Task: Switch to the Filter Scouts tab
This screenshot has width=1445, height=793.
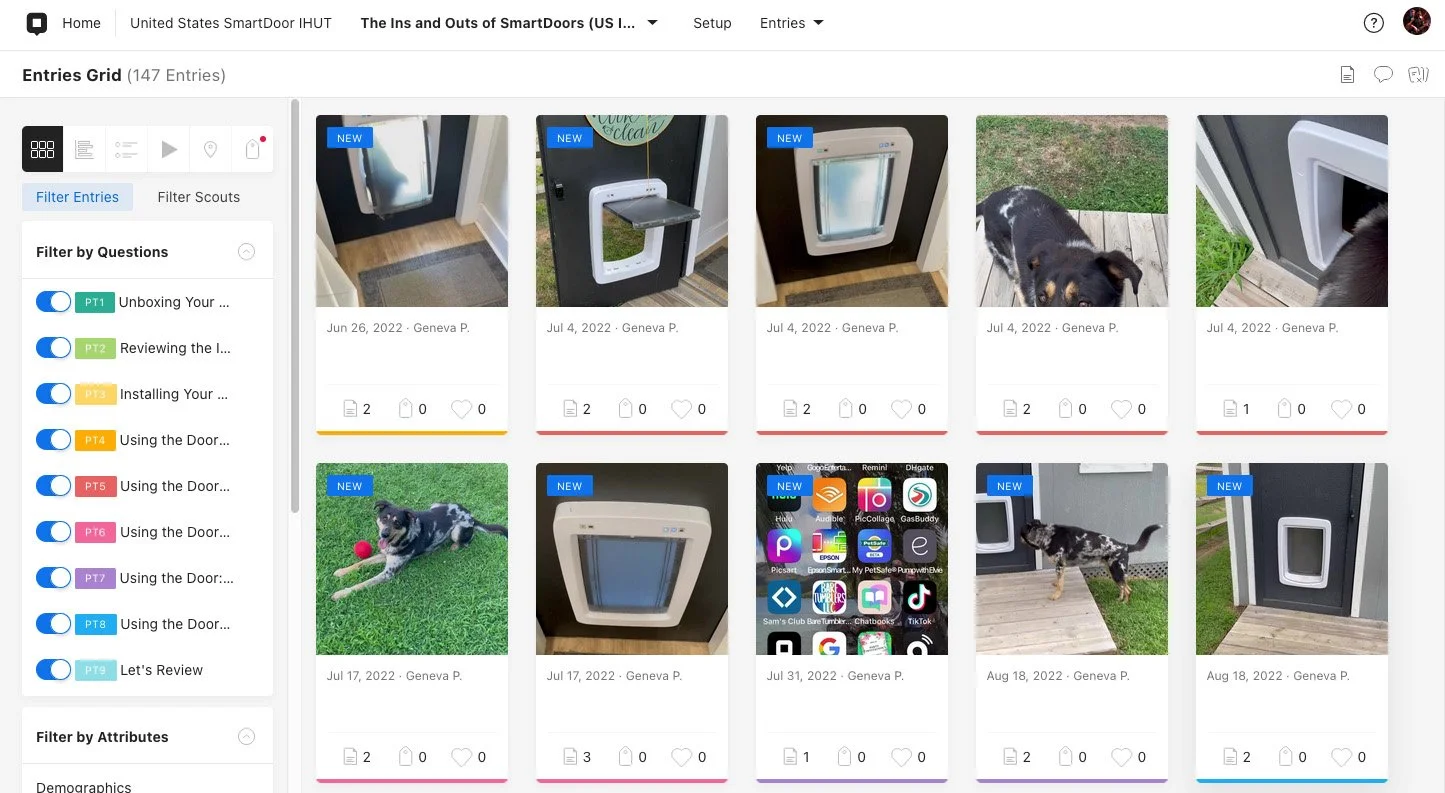Action: coord(199,197)
